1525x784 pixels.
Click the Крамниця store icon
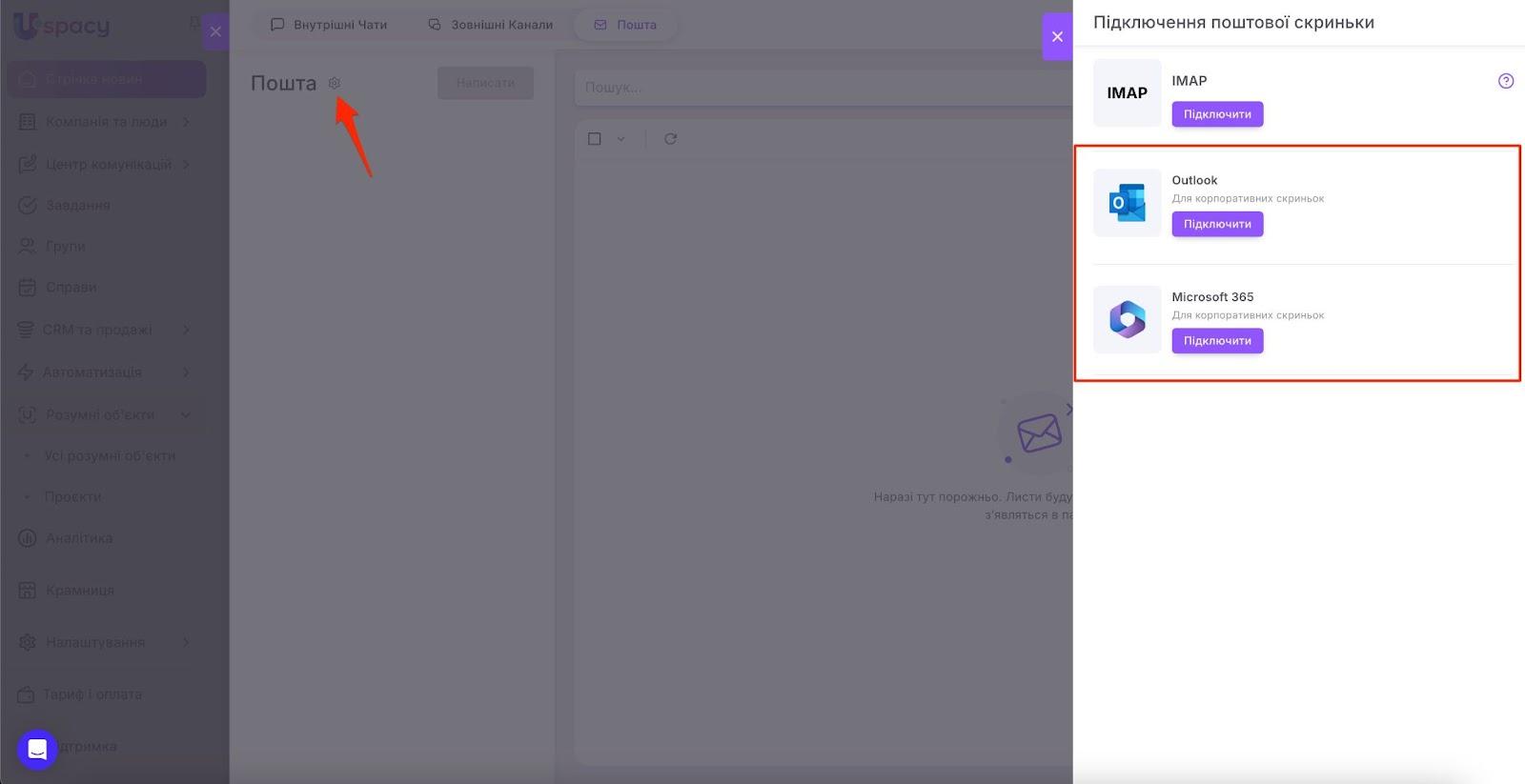click(x=27, y=591)
